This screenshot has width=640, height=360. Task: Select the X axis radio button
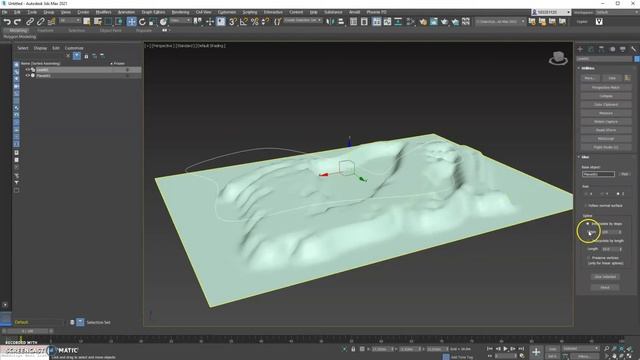[586, 193]
